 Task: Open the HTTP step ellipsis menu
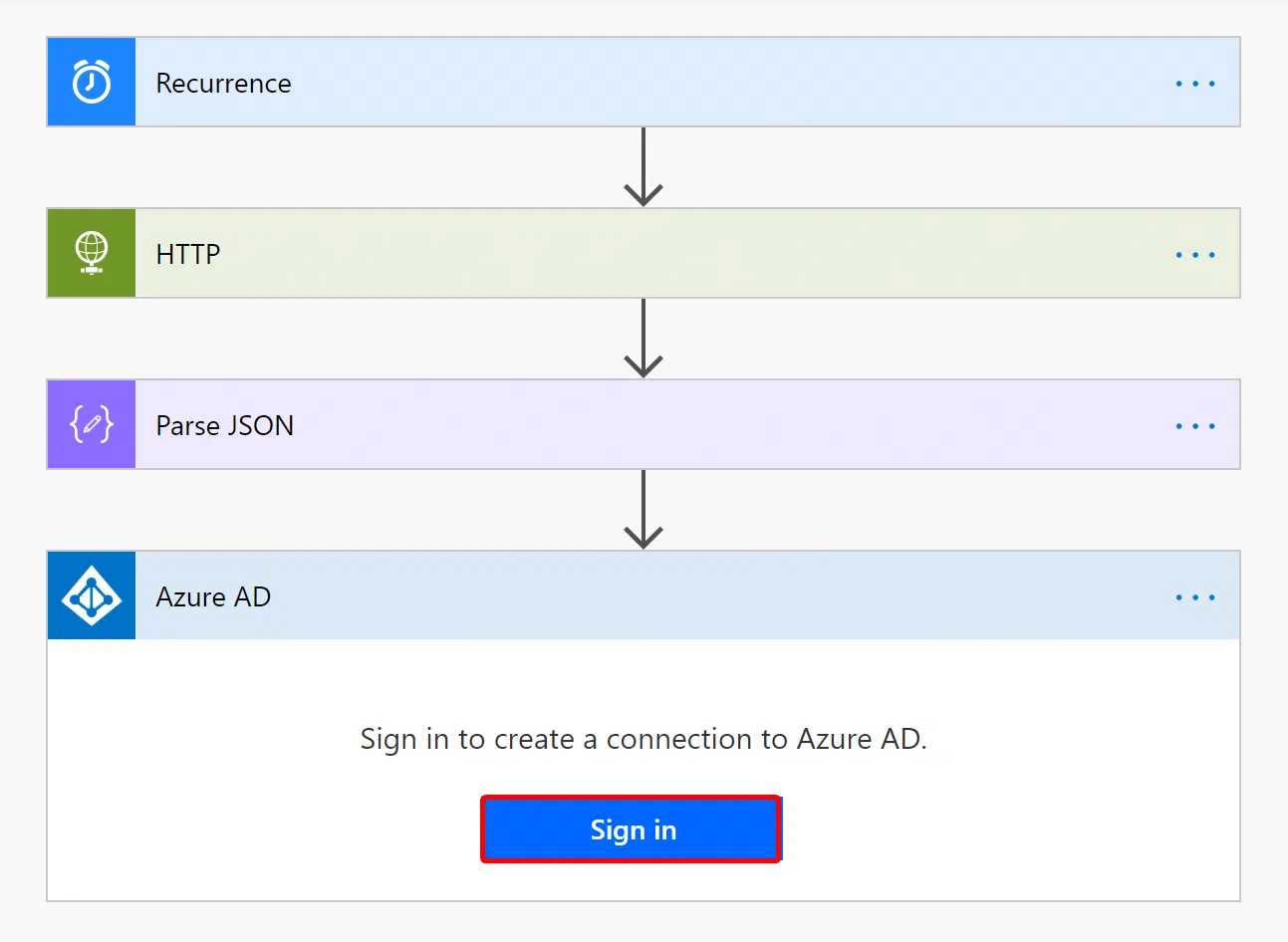[1195, 255]
